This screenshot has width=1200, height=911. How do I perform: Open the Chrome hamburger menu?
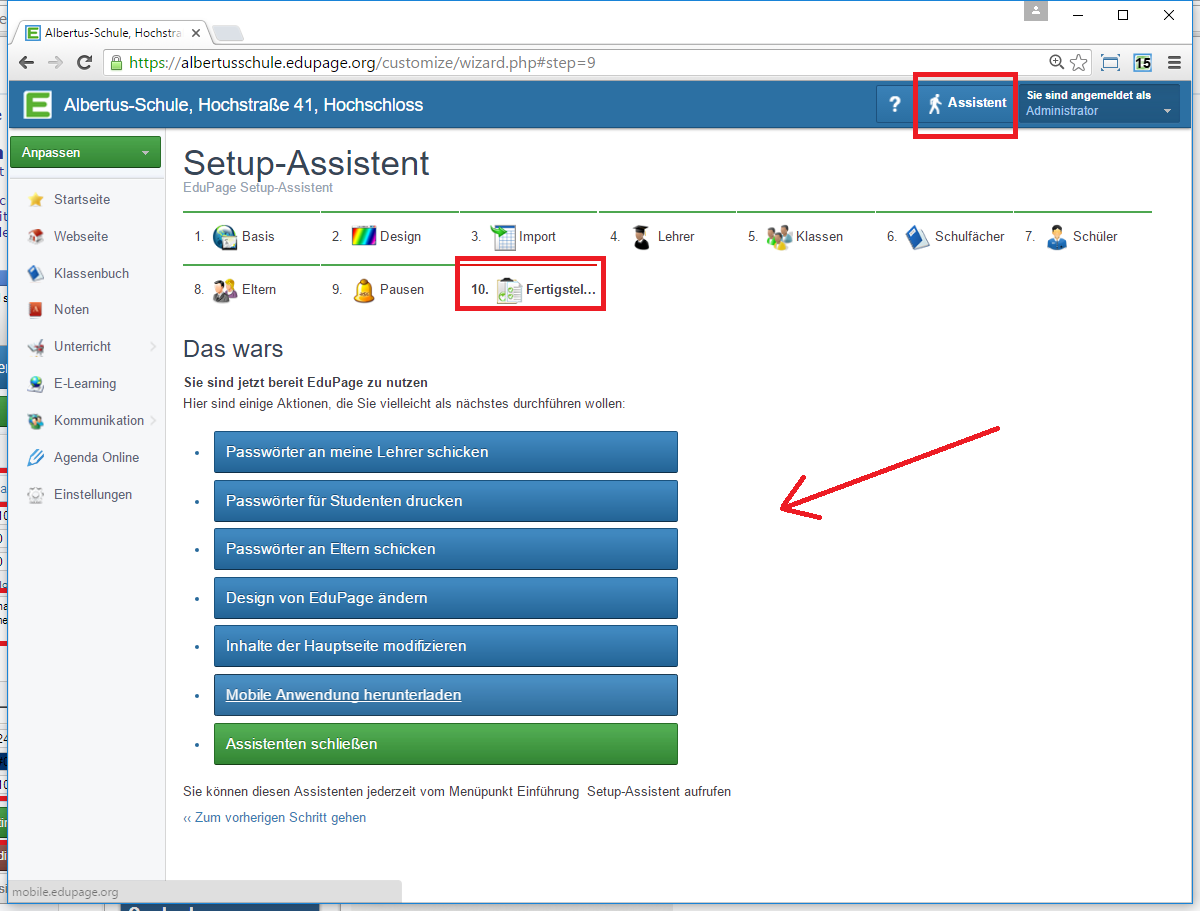click(x=1174, y=62)
